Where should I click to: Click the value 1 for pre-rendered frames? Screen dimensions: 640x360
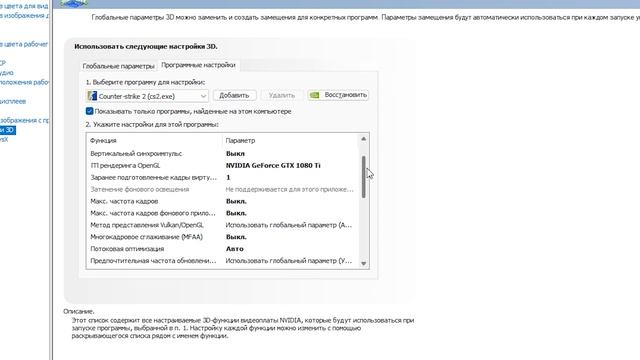(228, 177)
